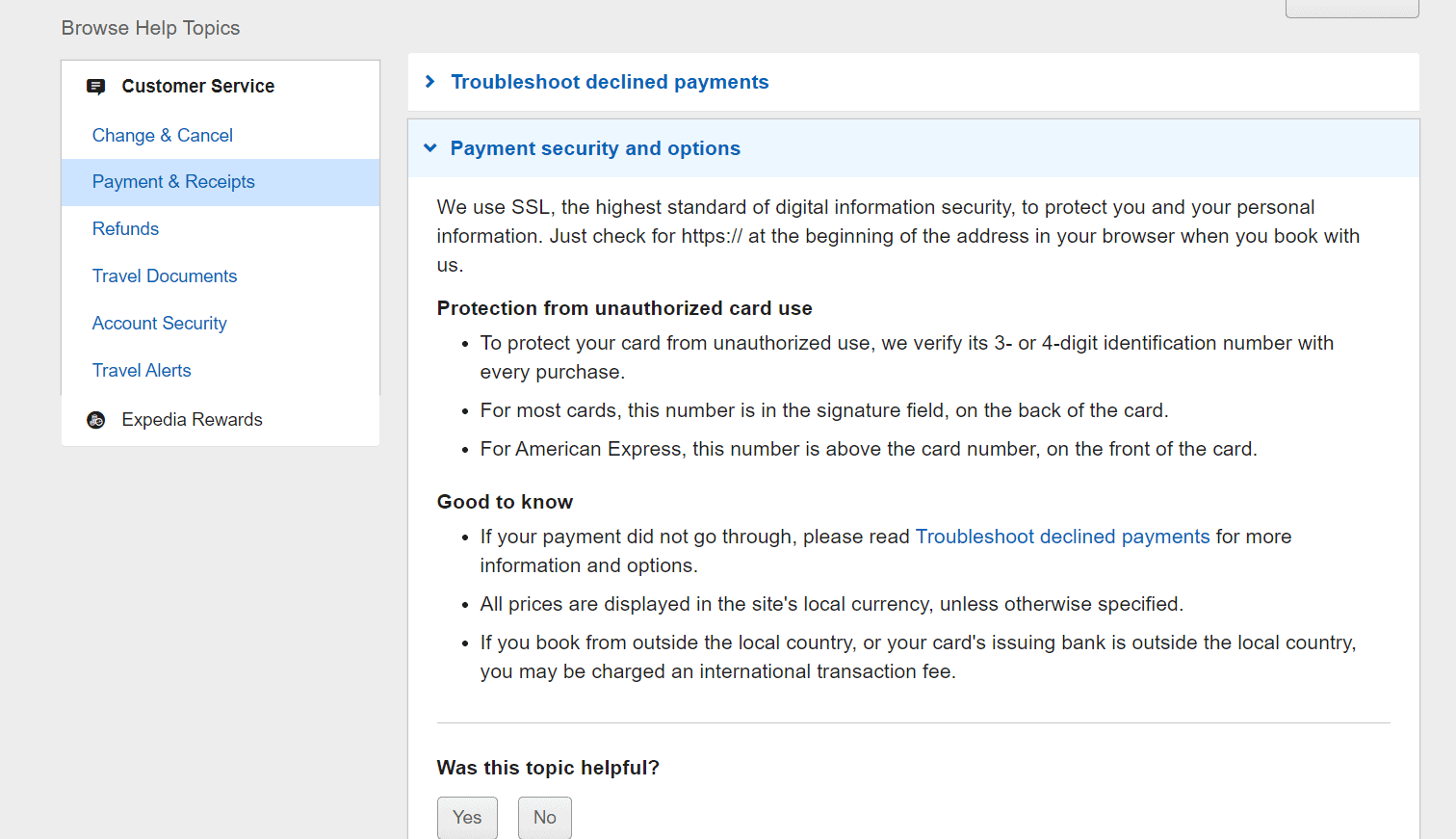Screen dimensions: 1456x839
Task: Follow the inline Troubleshoot declined payments link
Action: coord(1062,537)
